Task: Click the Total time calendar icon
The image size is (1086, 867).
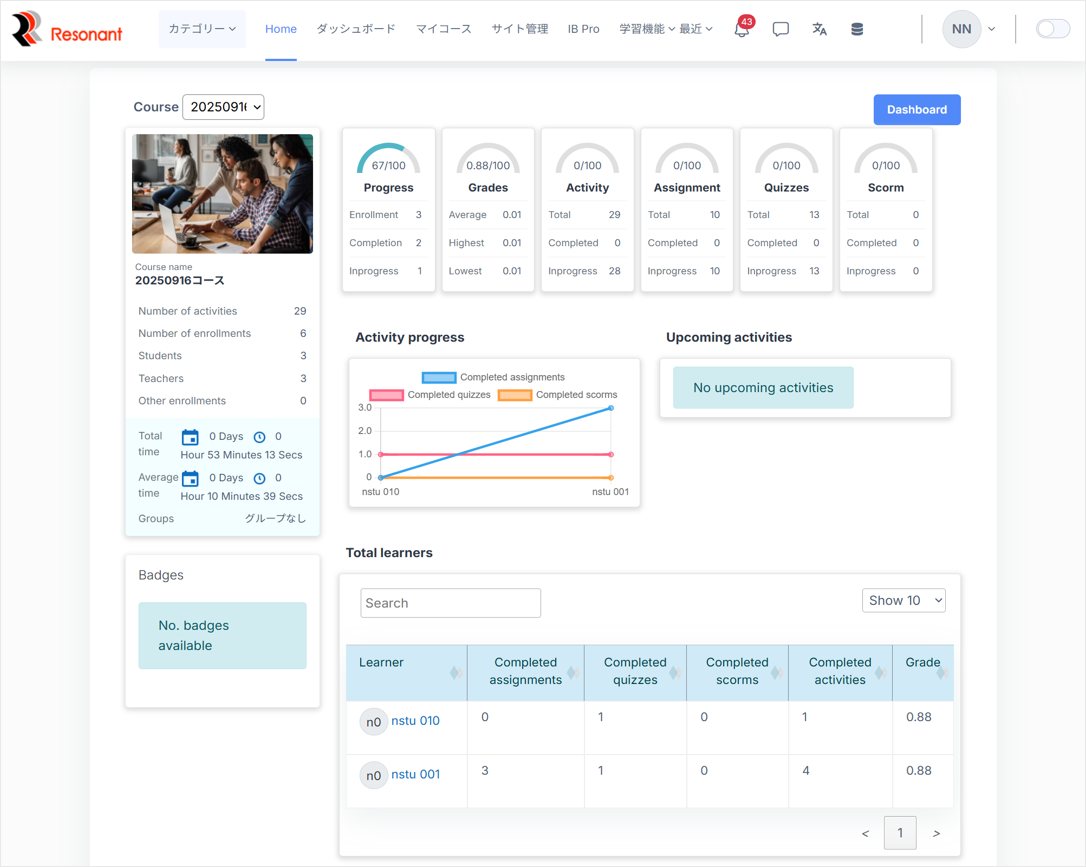Action: point(190,437)
